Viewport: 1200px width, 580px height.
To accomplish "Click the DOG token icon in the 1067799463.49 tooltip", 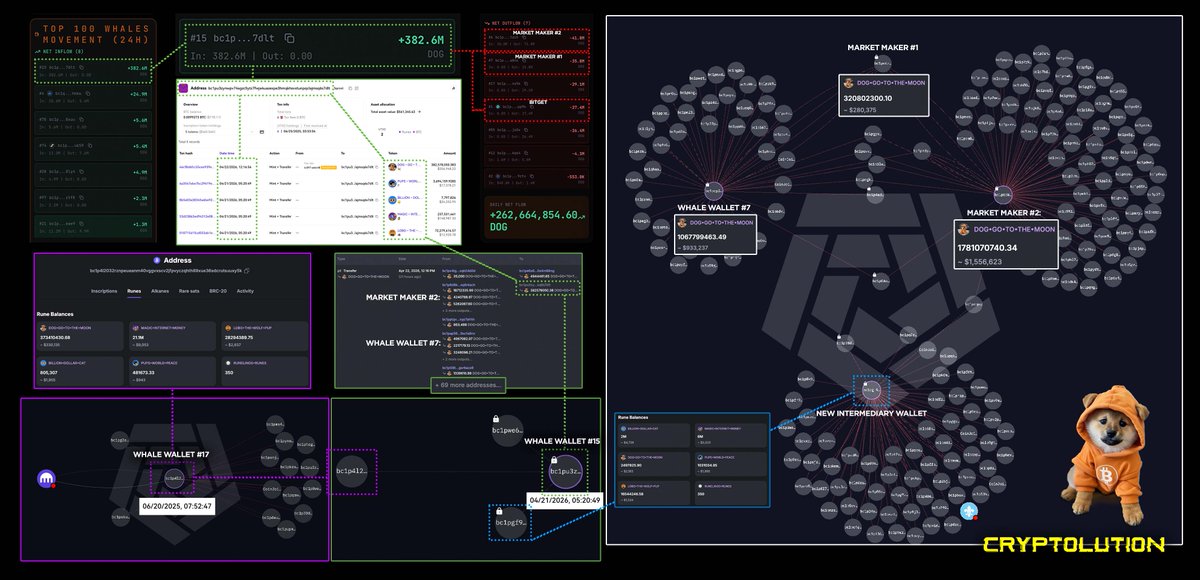I will [x=683, y=221].
